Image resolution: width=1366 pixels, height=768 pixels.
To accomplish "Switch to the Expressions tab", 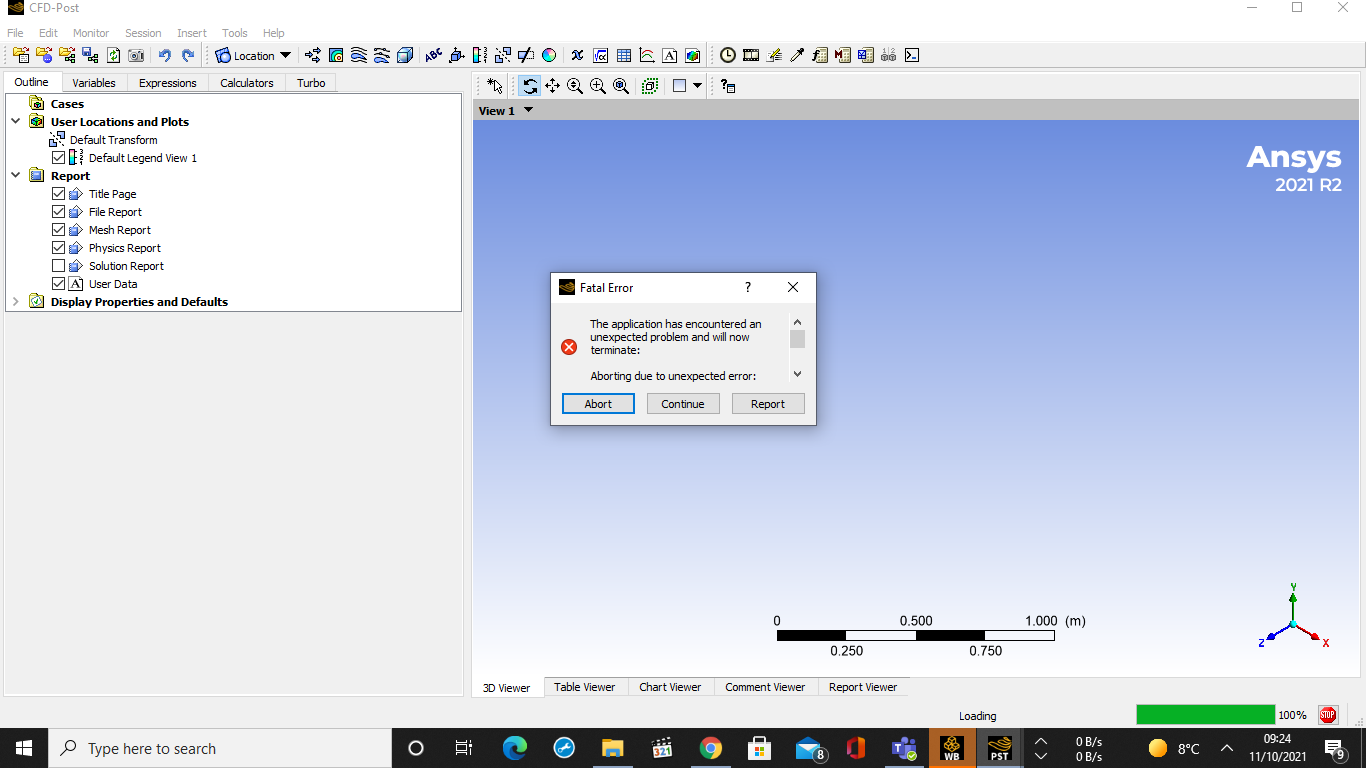I will [167, 83].
